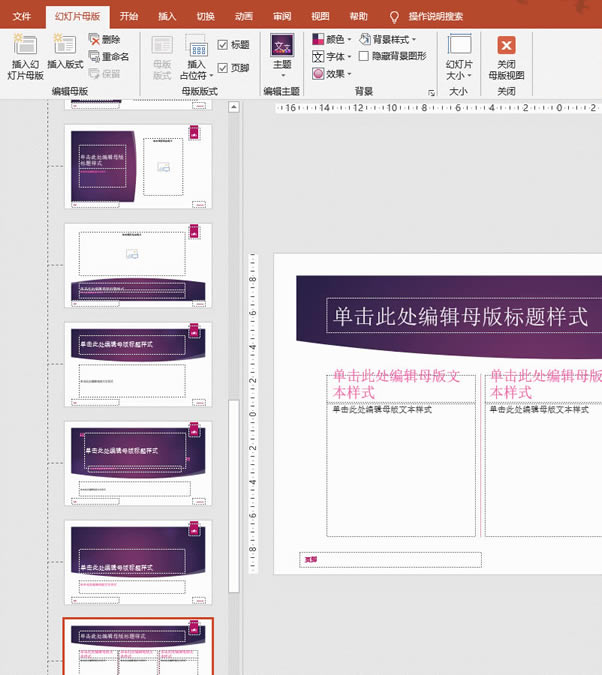
Task: Open the Slide Size dropdown (幻灯片大小)
Action: pyautogui.click(x=459, y=55)
